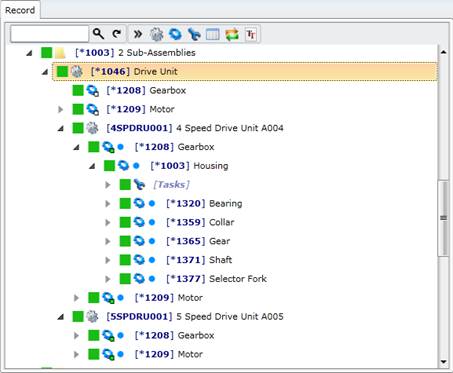Click the gear icon beside Drive Unit
The image size is (453, 373).
pyautogui.click(x=77, y=72)
